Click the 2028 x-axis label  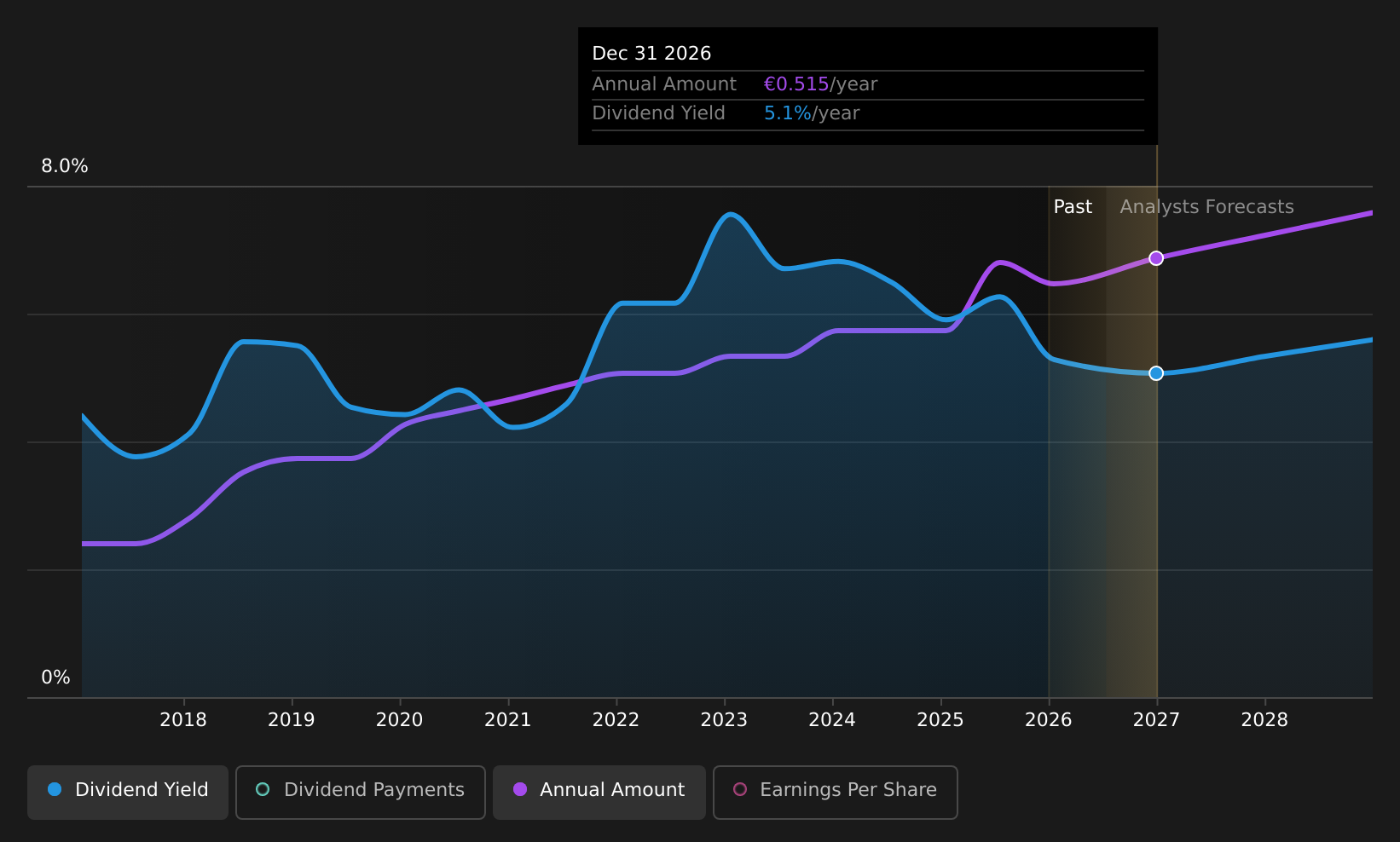1264,720
